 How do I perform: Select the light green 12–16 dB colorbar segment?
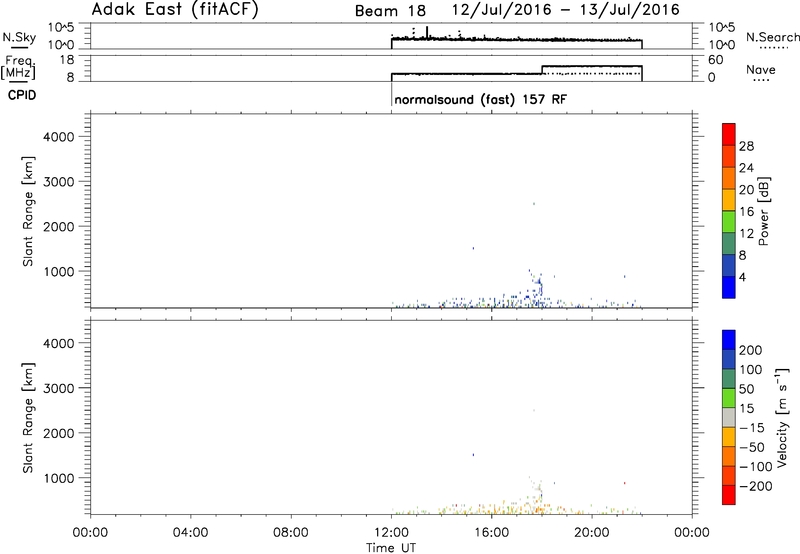(x=729, y=221)
